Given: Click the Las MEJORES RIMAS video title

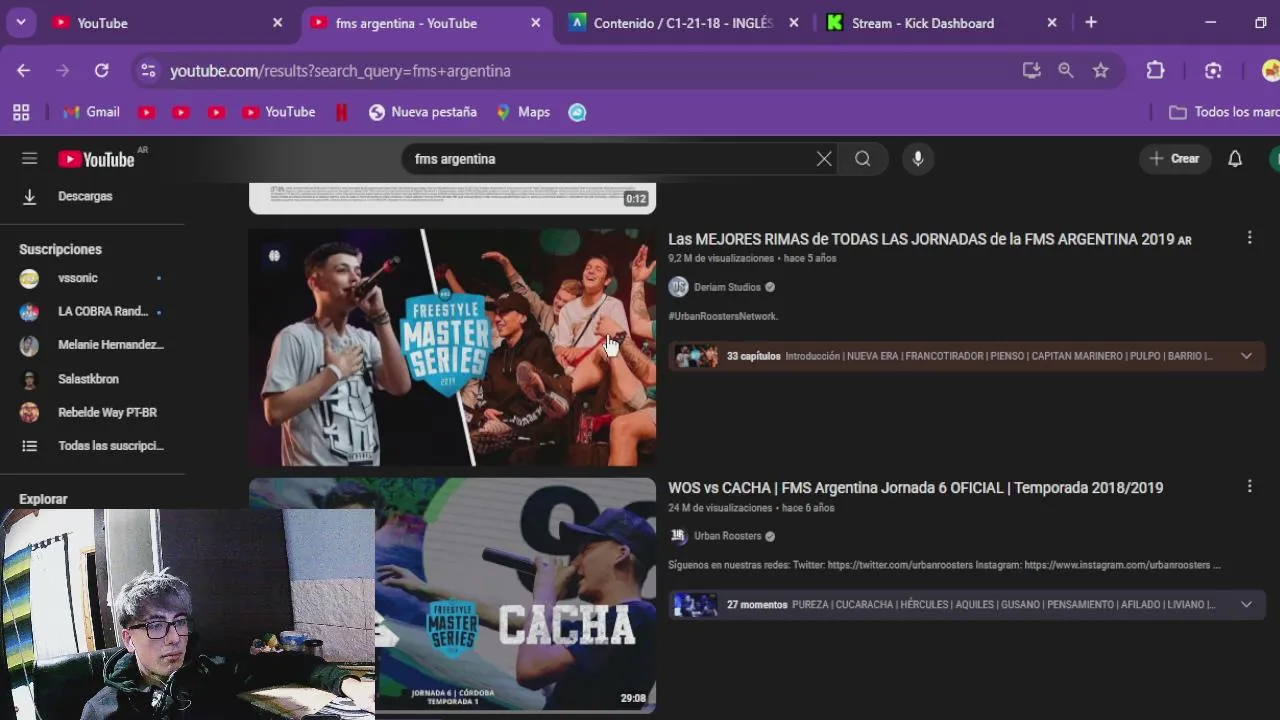Looking at the screenshot, I should [930, 240].
